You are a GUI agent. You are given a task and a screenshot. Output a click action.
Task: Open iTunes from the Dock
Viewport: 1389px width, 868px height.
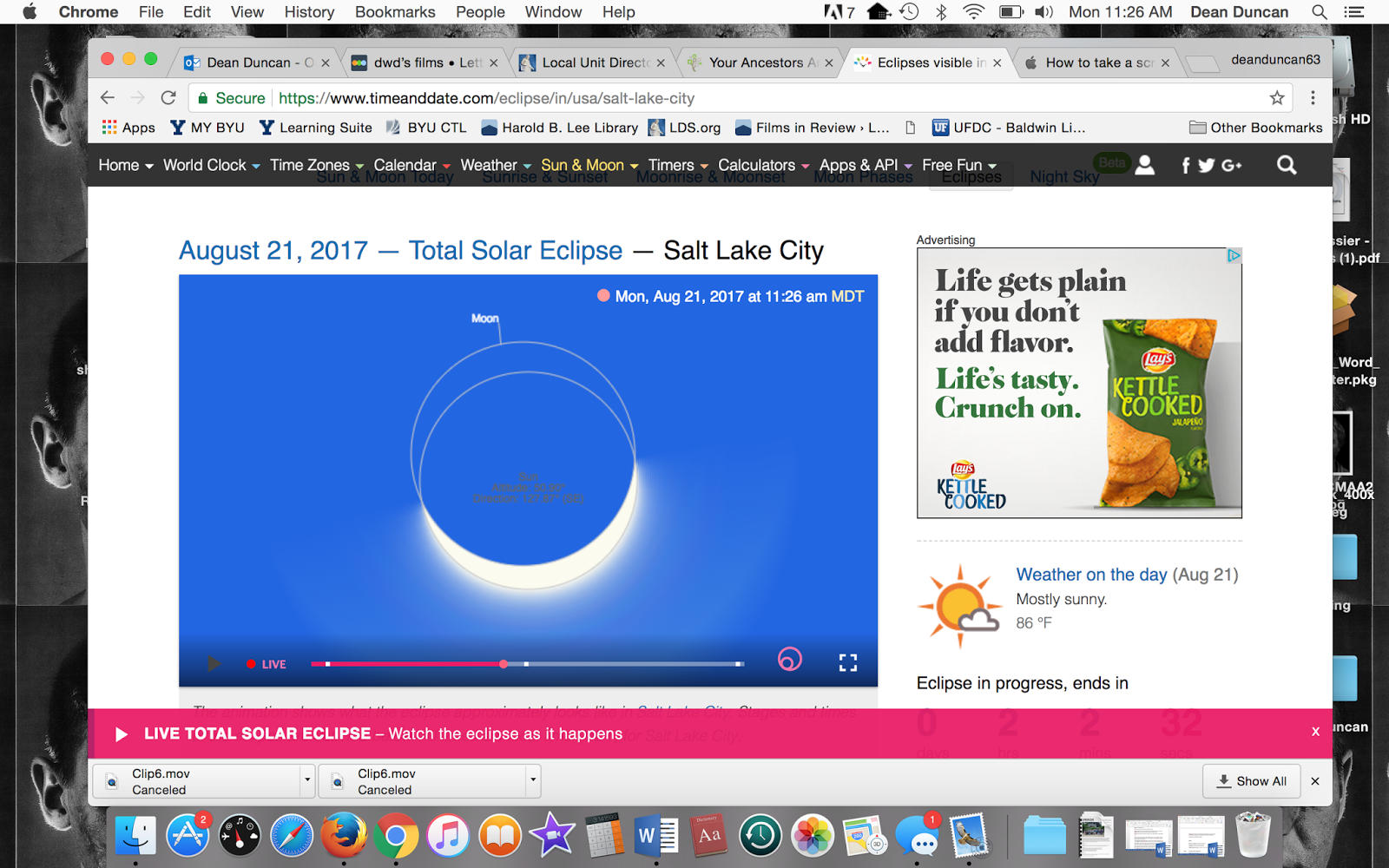point(448,837)
